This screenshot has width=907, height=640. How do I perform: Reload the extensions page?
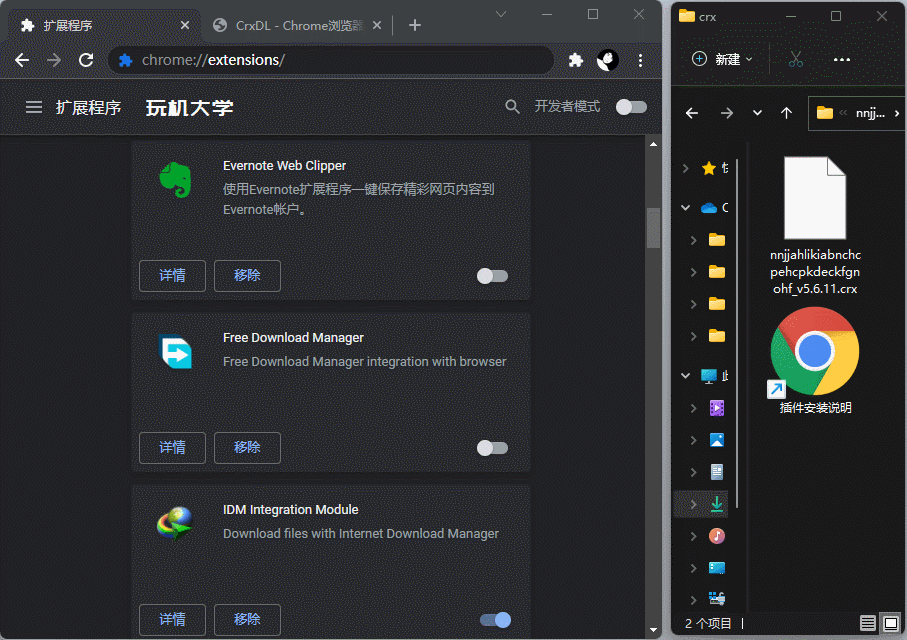tap(86, 60)
